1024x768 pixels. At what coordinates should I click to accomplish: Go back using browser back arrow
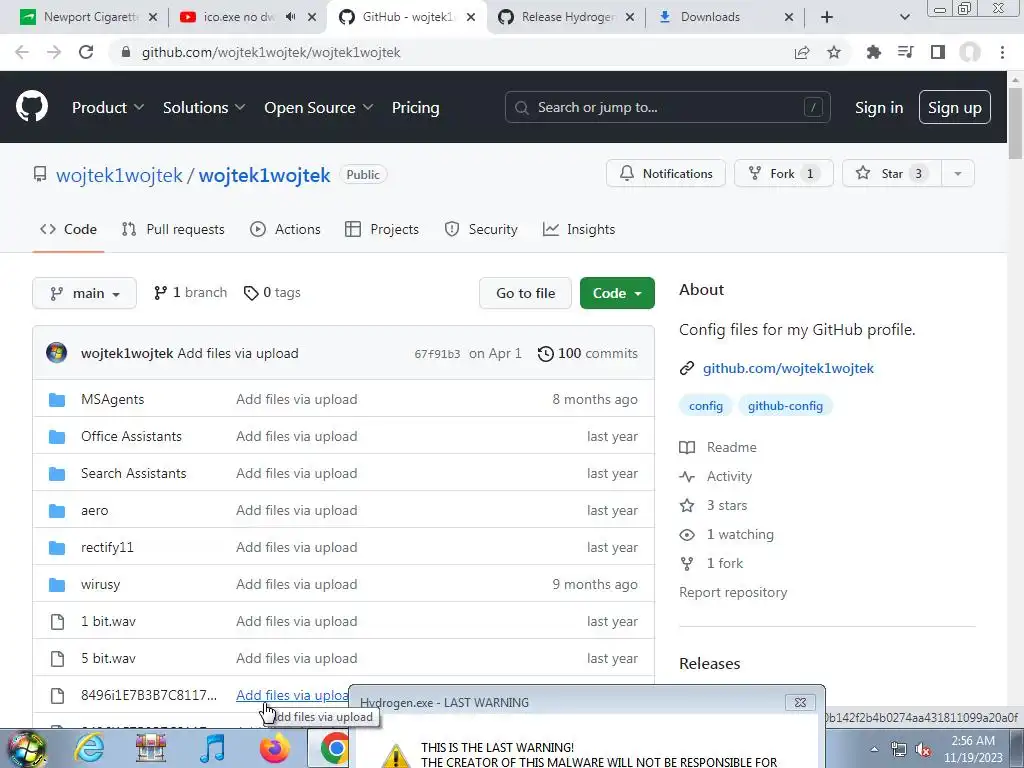coord(22,52)
